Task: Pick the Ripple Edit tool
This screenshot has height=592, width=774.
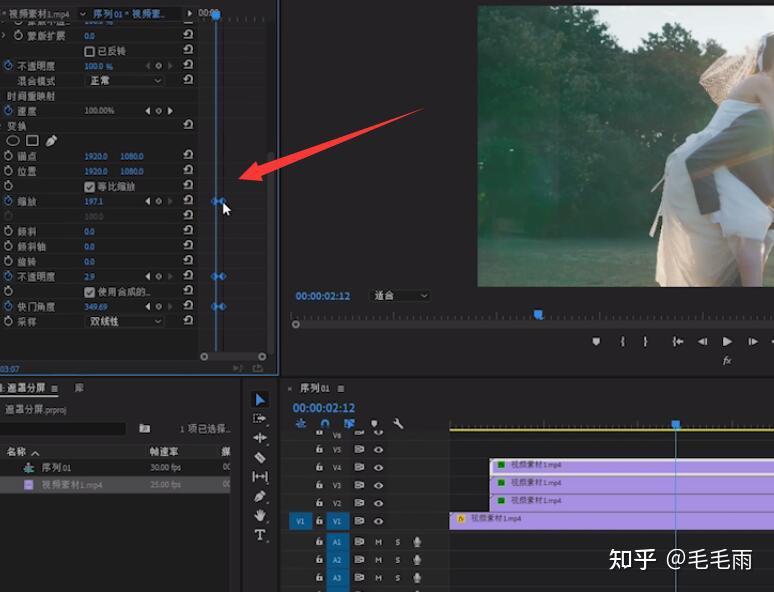Action: tap(260, 437)
